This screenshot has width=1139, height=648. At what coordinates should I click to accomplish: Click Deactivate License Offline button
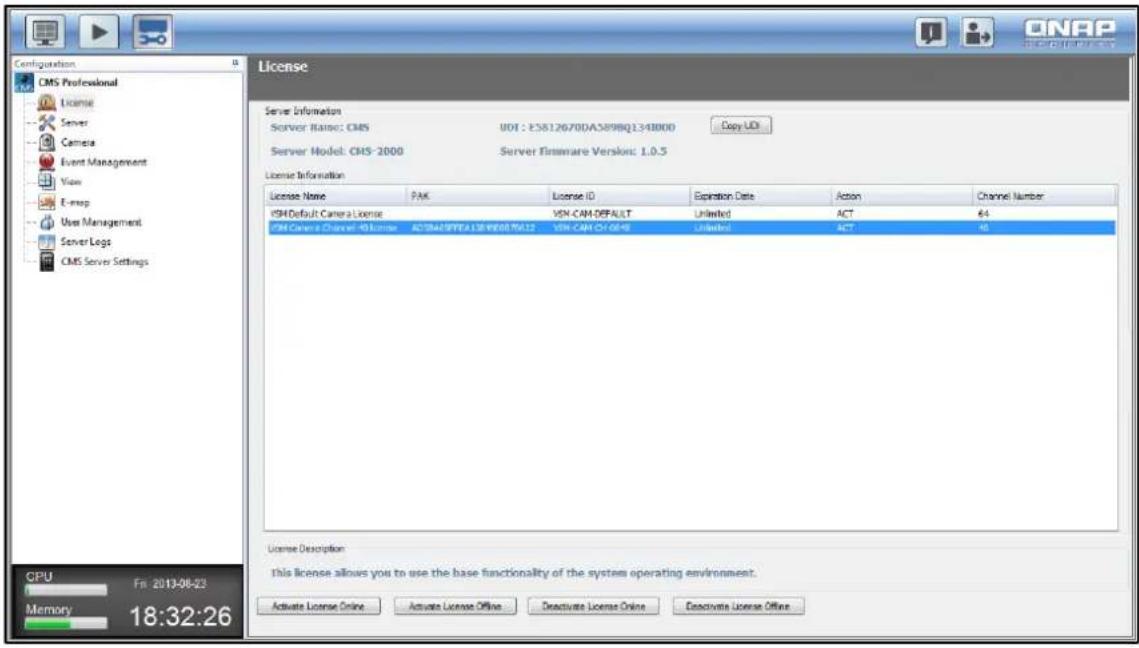[739, 606]
